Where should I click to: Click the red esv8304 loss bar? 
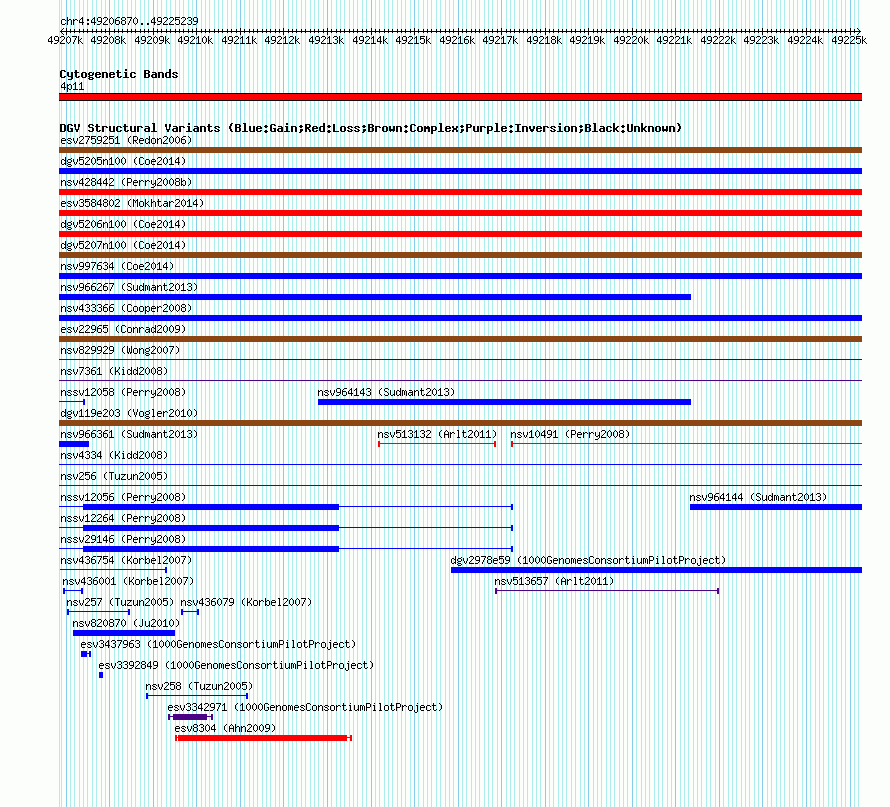[263, 738]
